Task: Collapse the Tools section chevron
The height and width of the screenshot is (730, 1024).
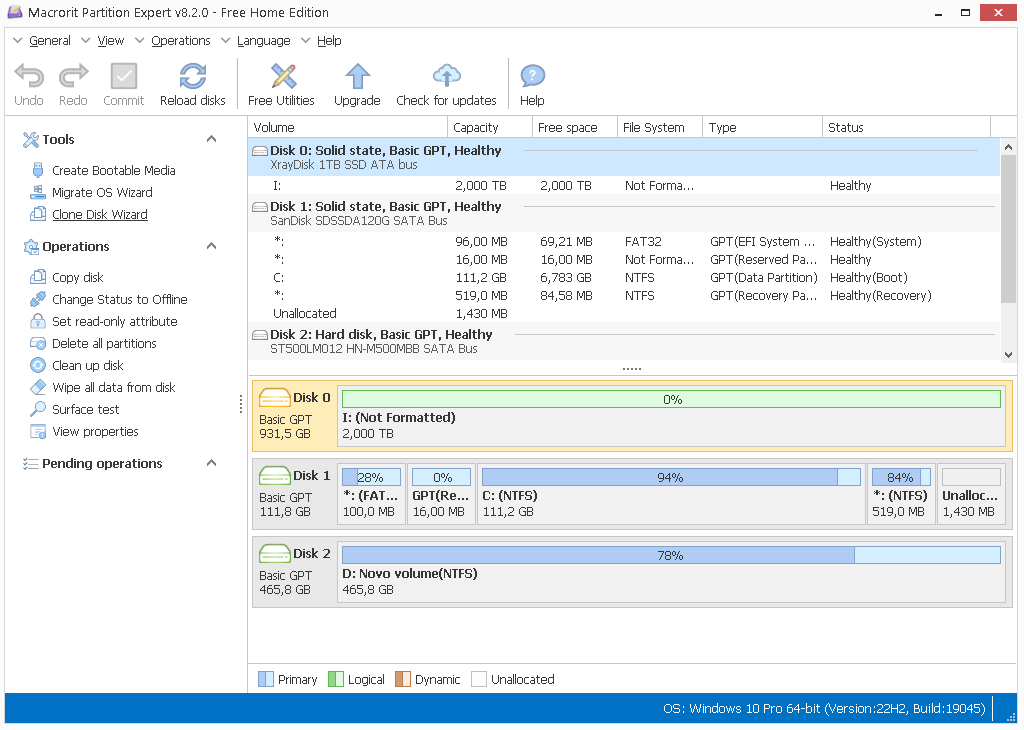Action: pos(212,138)
